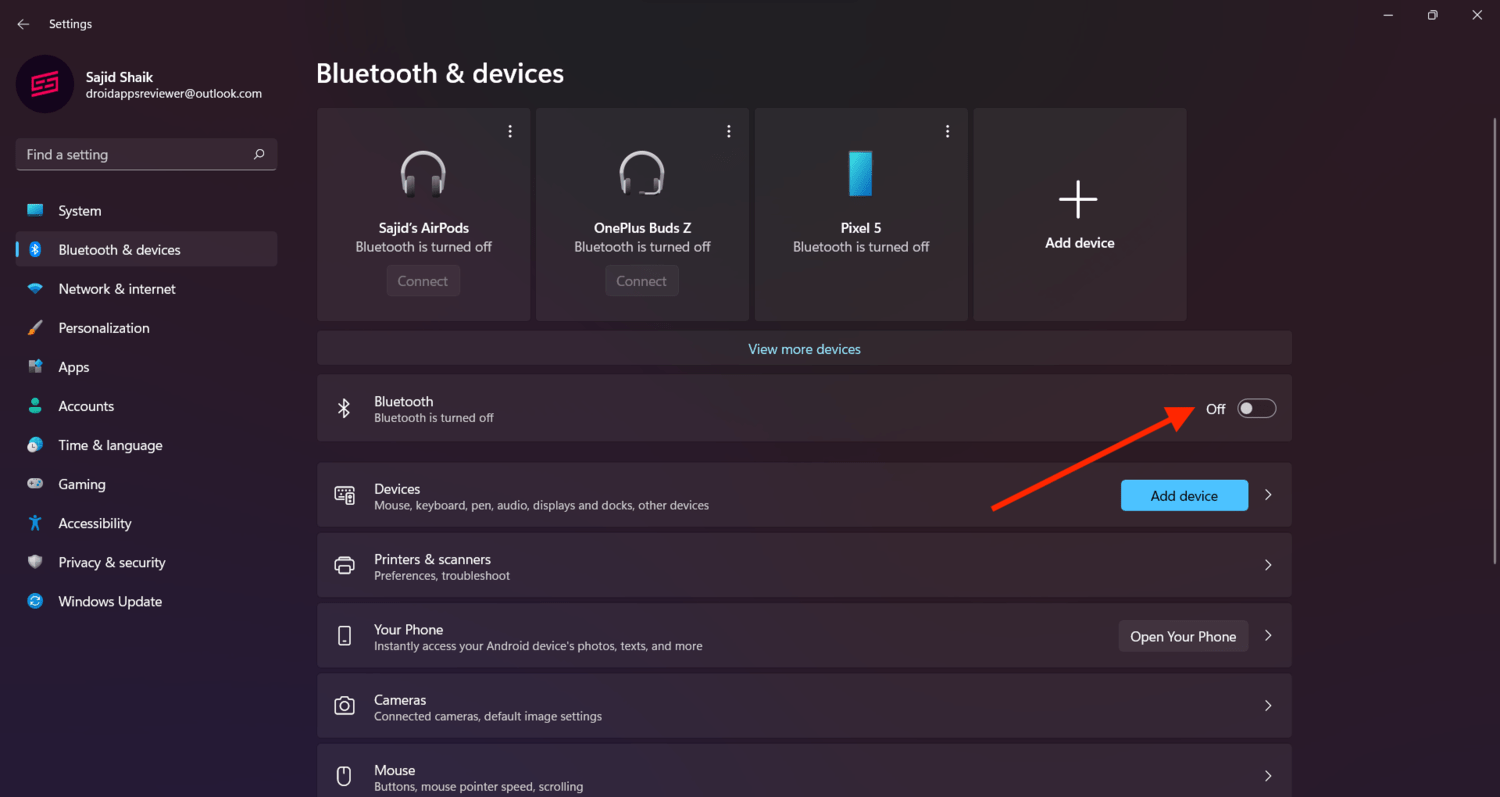
Task: Click the back arrow in Settings
Action: 22,23
